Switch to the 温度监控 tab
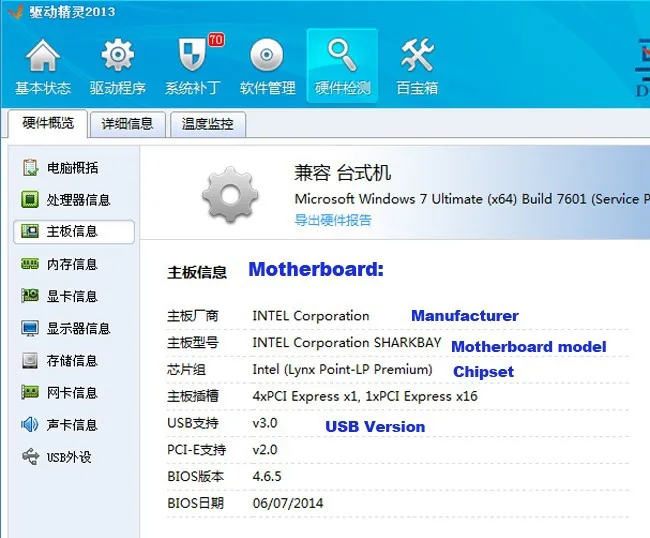Screen dimensions: 650x538 pos(207,124)
